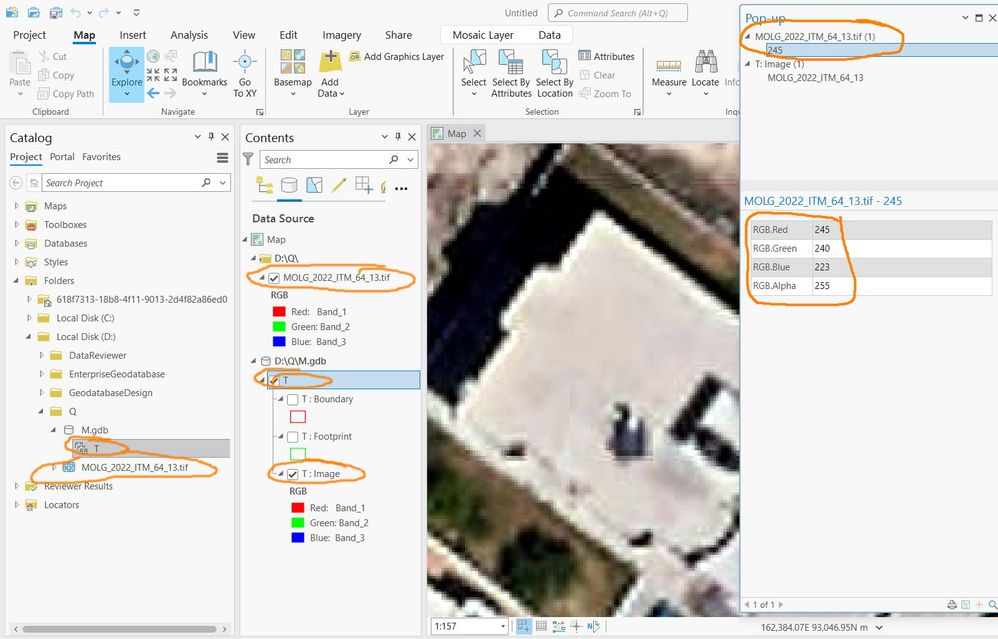Select the Explore navigation tool
This screenshot has width=998, height=639.
(127, 73)
